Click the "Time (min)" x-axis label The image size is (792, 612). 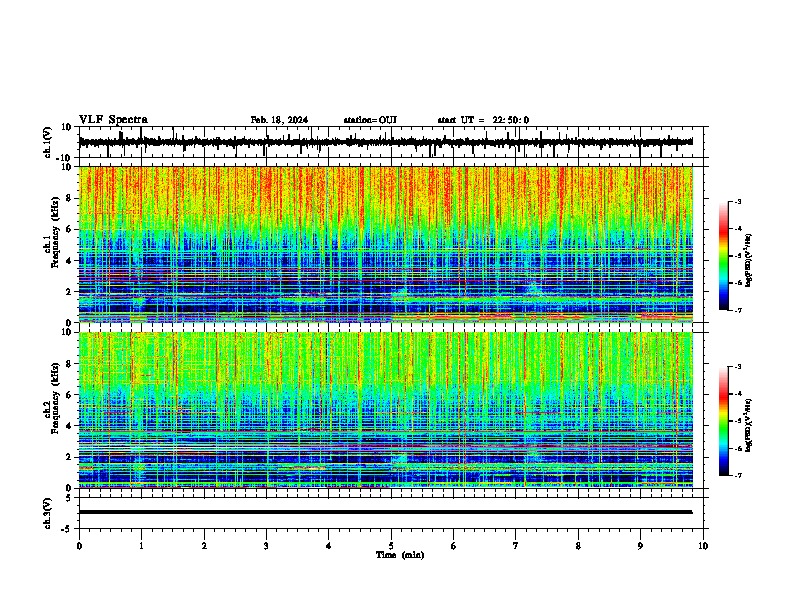(400, 555)
